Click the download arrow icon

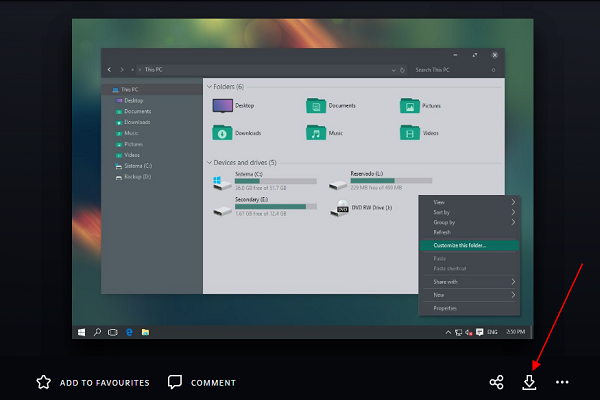pos(530,382)
